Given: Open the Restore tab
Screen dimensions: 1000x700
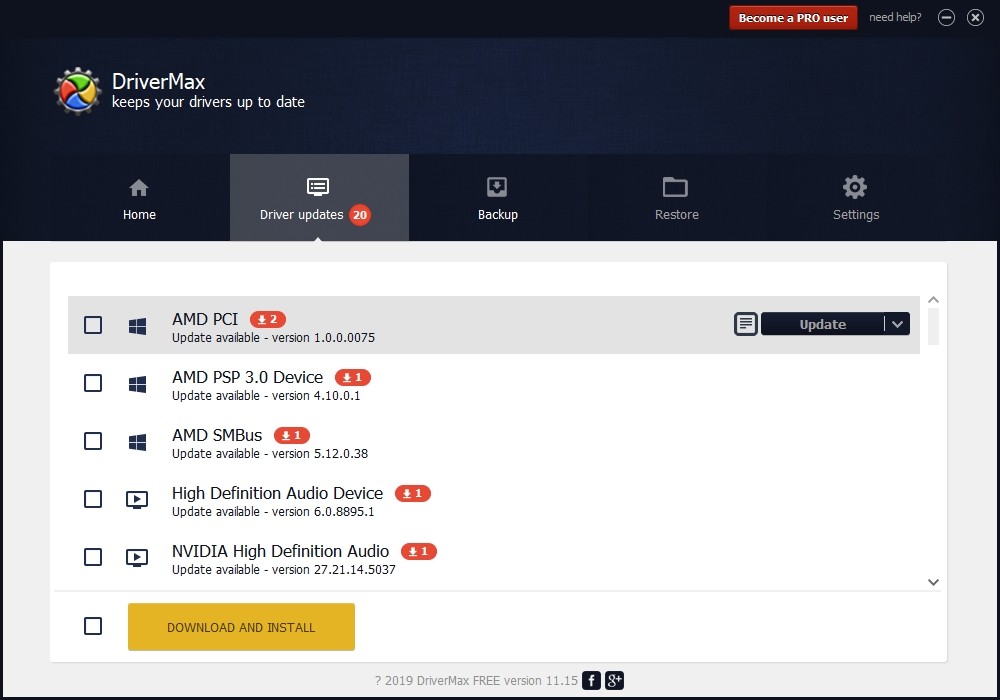Looking at the screenshot, I should coord(677,198).
